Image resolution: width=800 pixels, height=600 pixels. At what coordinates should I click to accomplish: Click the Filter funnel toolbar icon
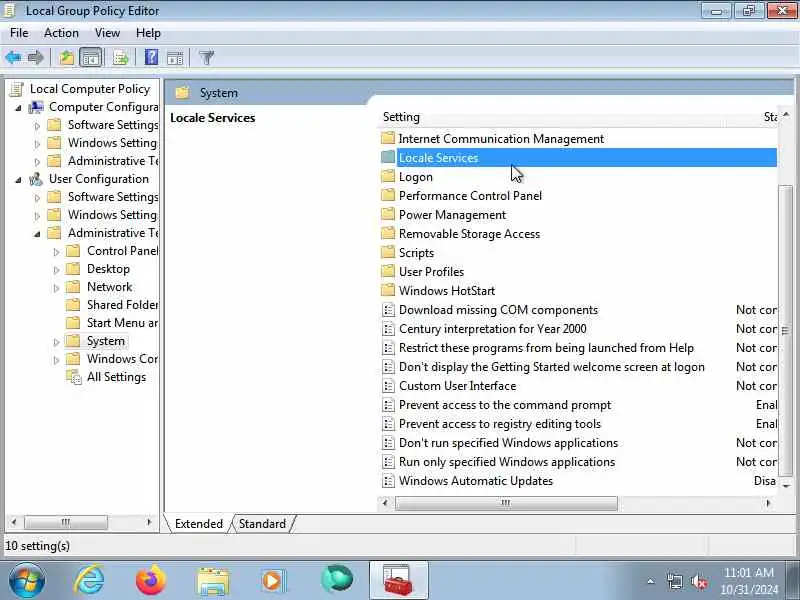click(x=207, y=58)
